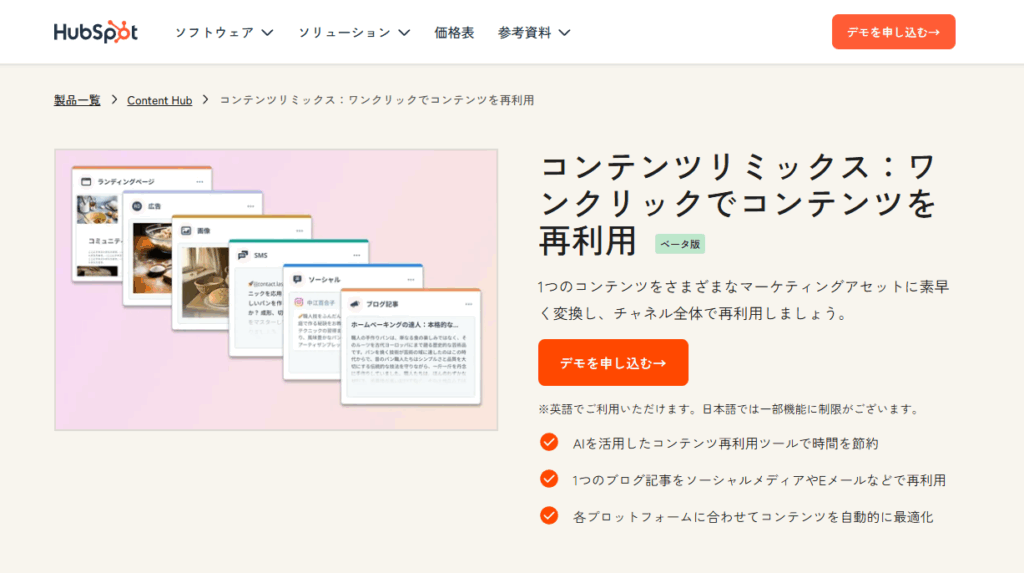This screenshot has width=1024, height=573.
Task: Open the 広告 card options dots
Action: (x=250, y=206)
